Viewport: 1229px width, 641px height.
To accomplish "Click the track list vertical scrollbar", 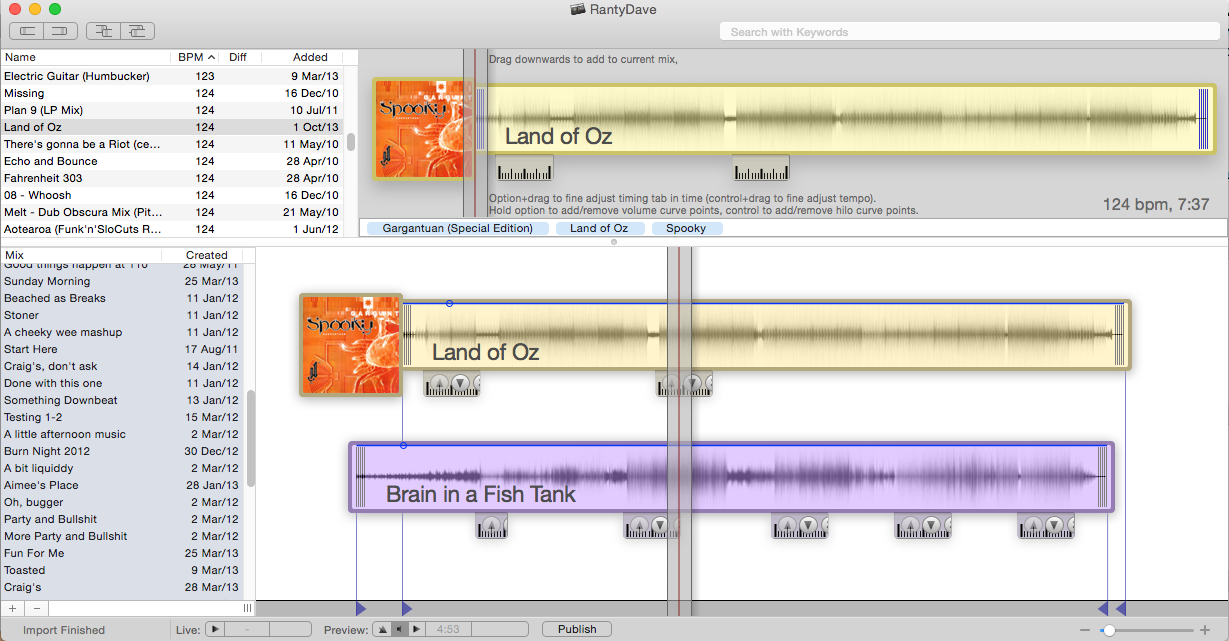I will [x=351, y=142].
